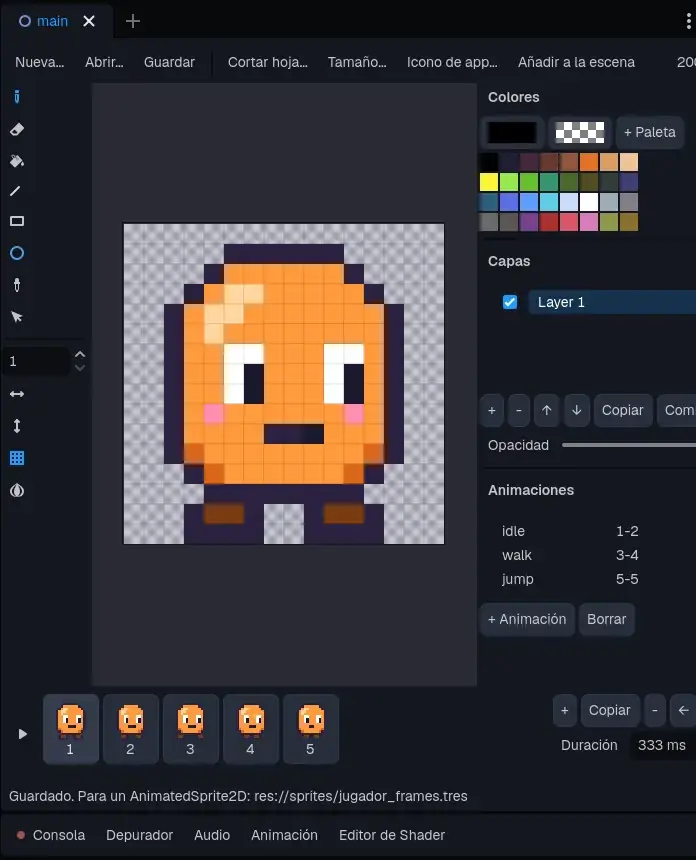Screen dimensions: 696x860
Task: Activate the ellipse shape tool
Action: pos(17,253)
